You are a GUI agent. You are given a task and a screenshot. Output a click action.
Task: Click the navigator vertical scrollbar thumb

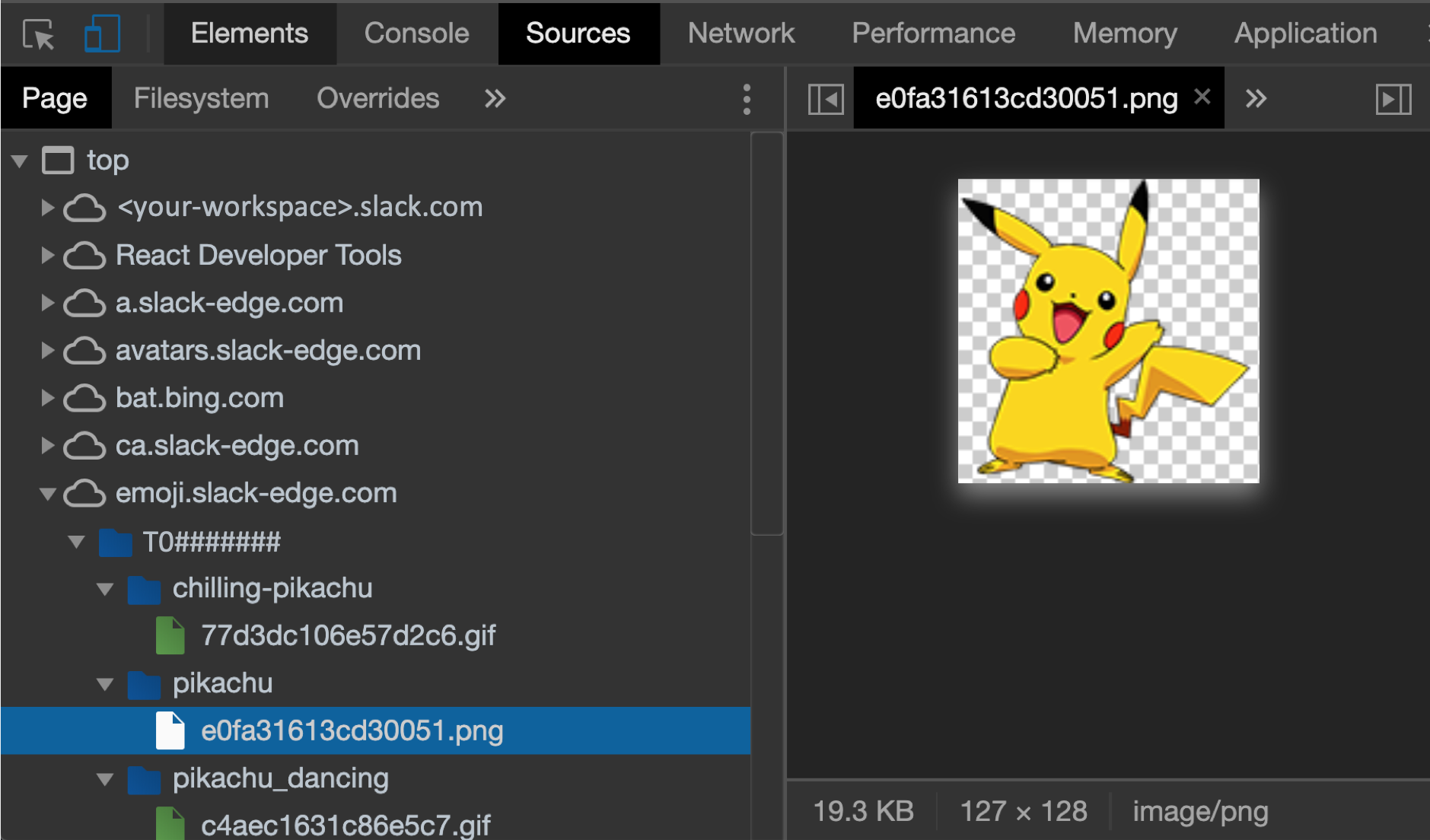767,334
